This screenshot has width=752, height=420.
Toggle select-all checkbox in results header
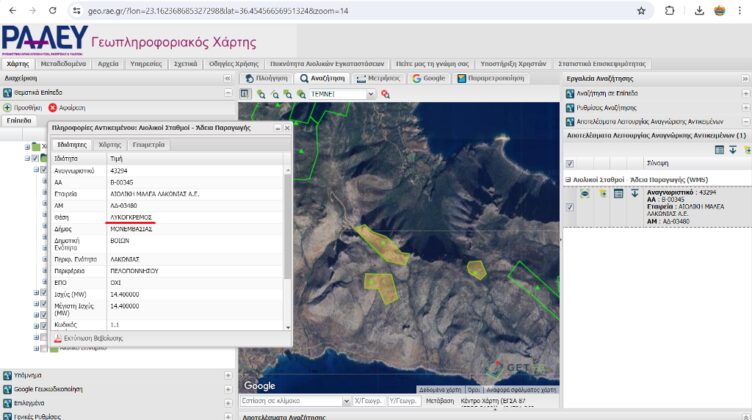570,163
